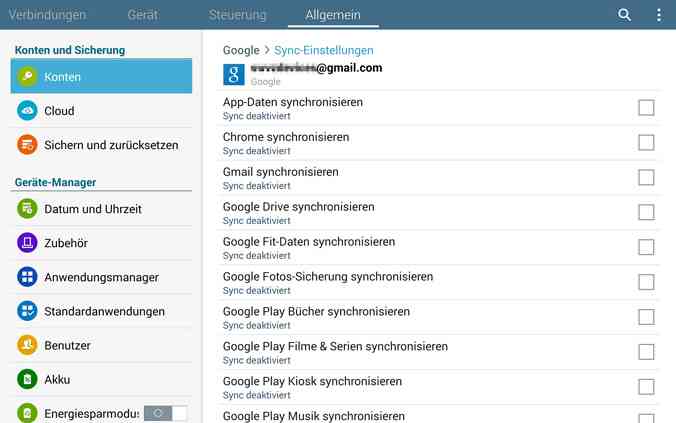
Task: Switch to the Verbindungen tab
Action: [x=47, y=15]
